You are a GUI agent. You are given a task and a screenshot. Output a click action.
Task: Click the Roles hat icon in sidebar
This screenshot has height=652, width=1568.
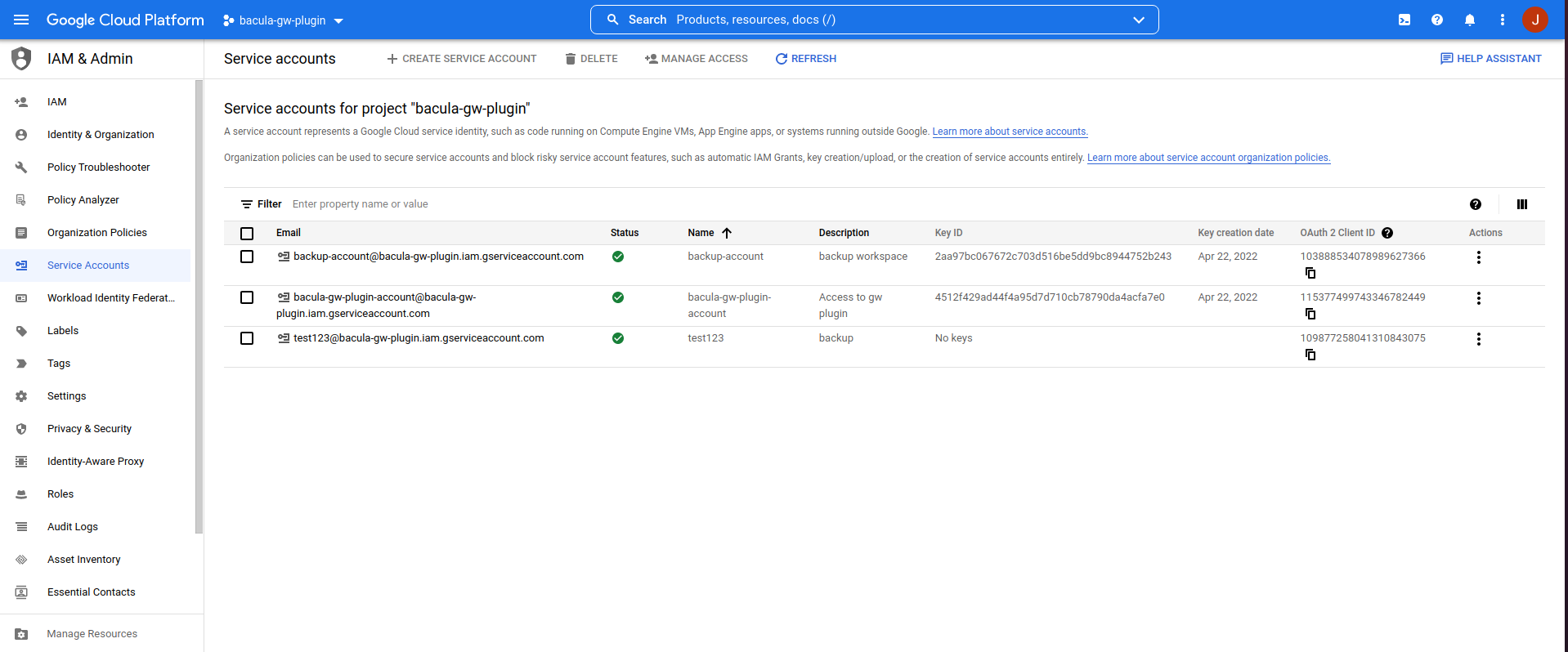tap(21, 494)
